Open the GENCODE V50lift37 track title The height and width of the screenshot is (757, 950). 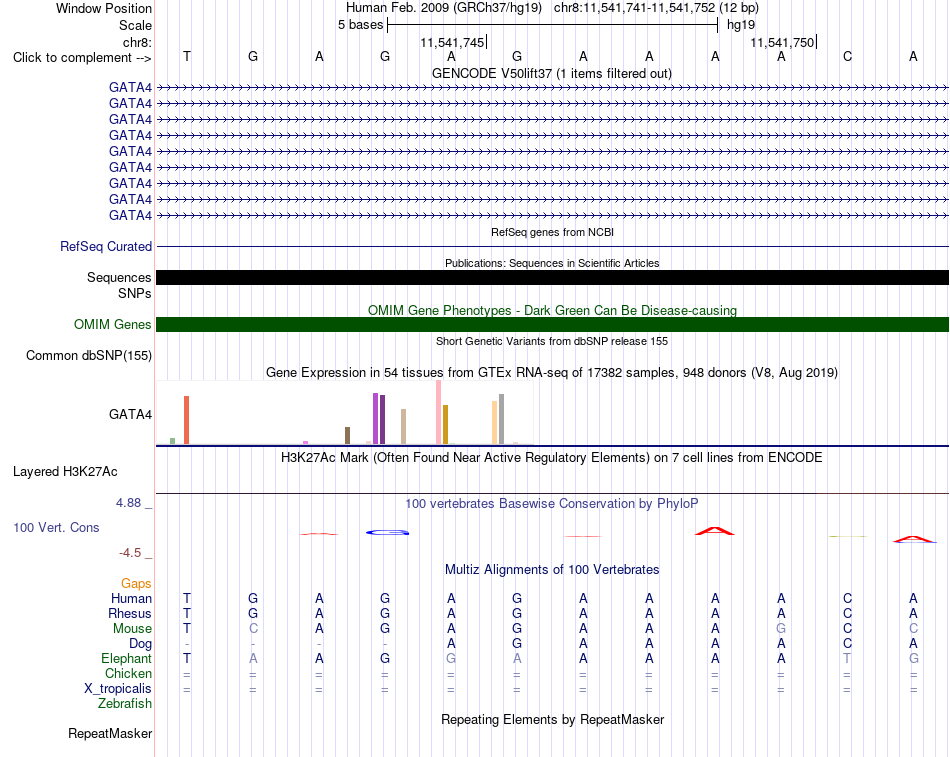(x=552, y=73)
